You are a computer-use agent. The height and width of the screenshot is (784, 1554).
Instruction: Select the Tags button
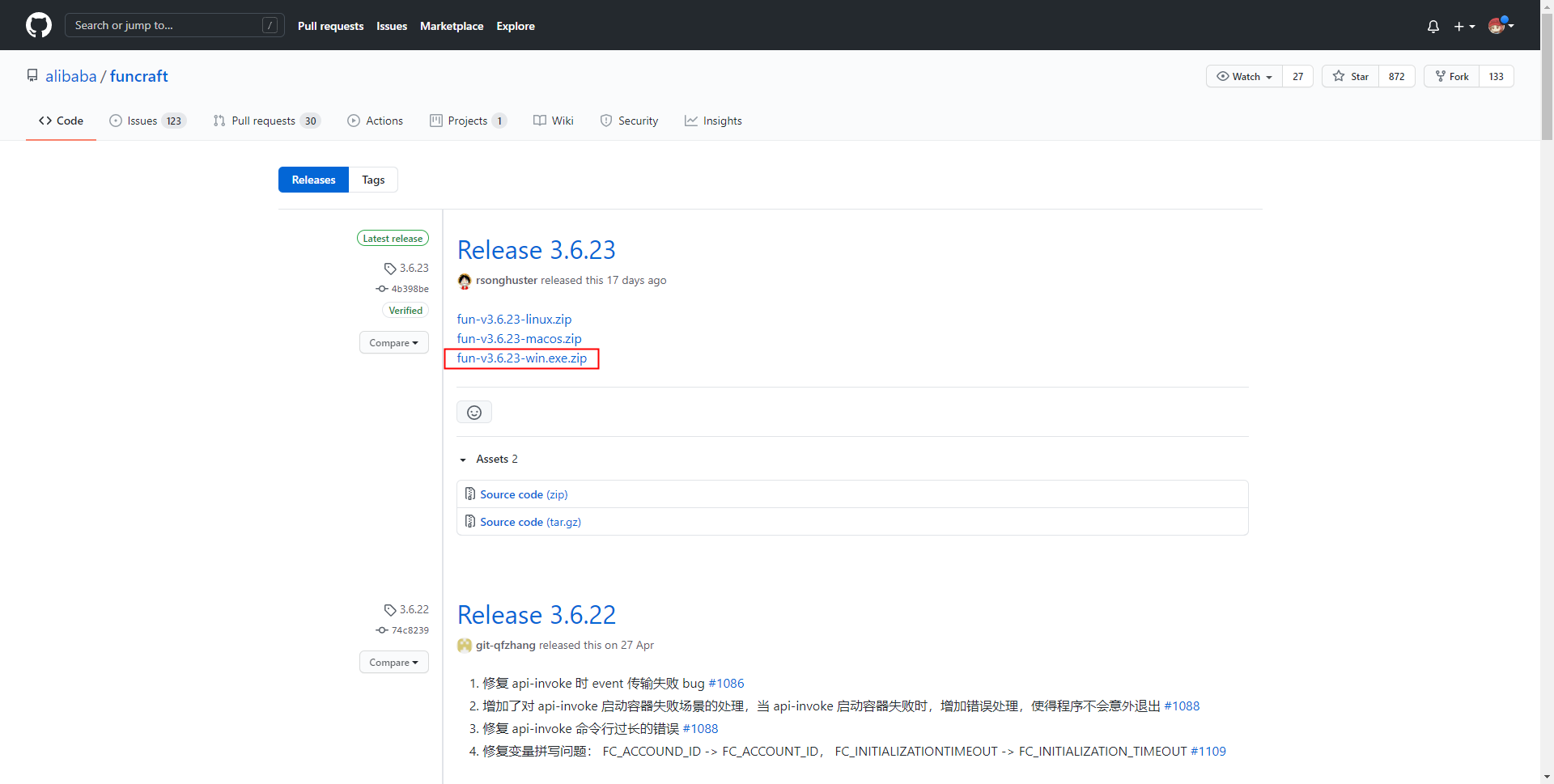(373, 180)
